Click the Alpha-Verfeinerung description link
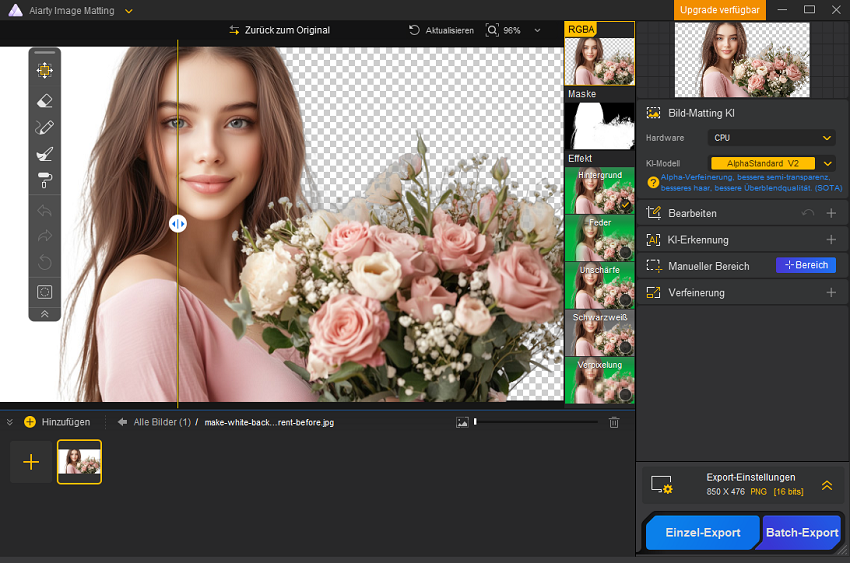This screenshot has height=563, width=850. click(751, 183)
